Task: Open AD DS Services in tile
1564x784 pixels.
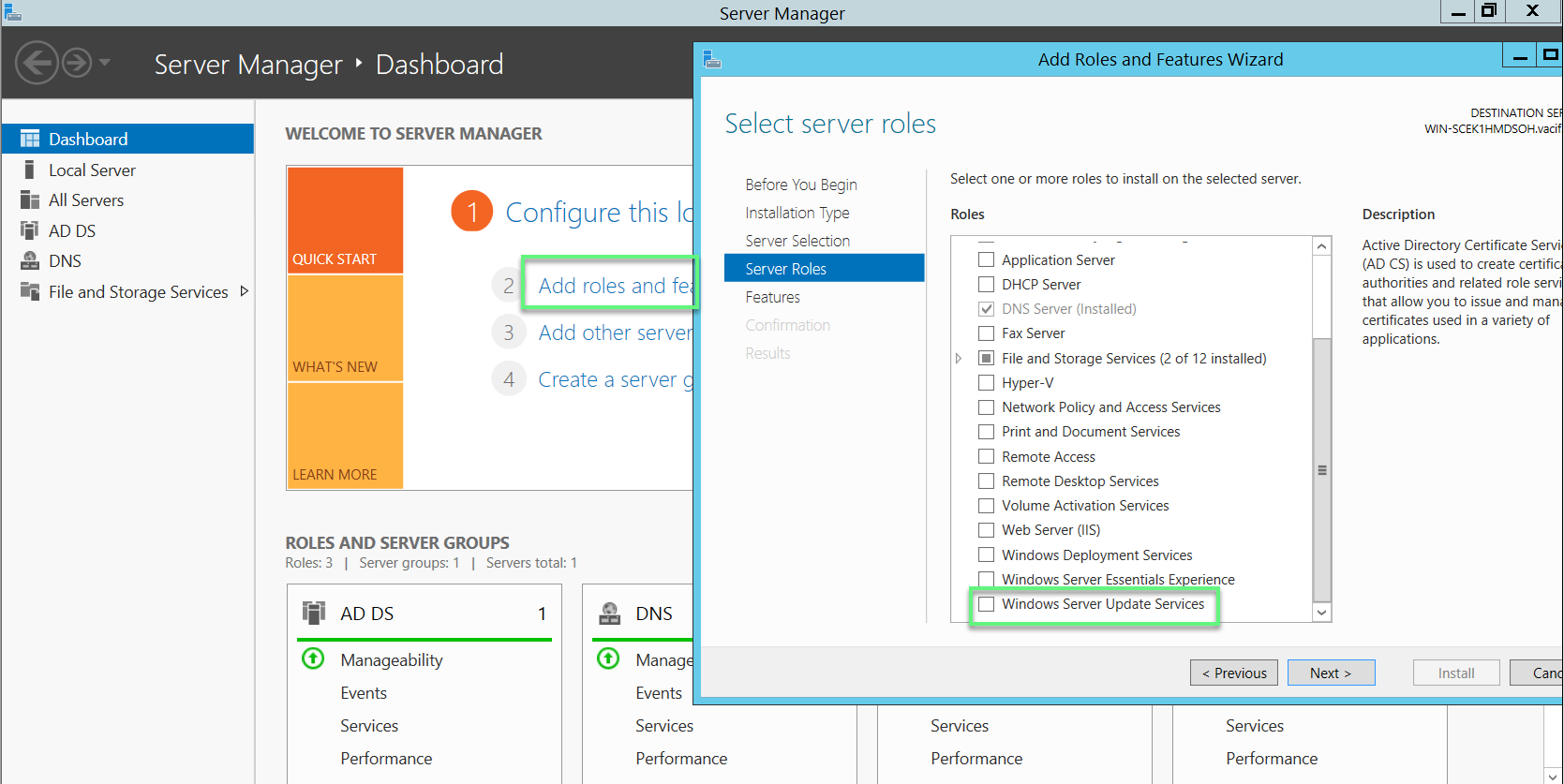Action: 369,726
